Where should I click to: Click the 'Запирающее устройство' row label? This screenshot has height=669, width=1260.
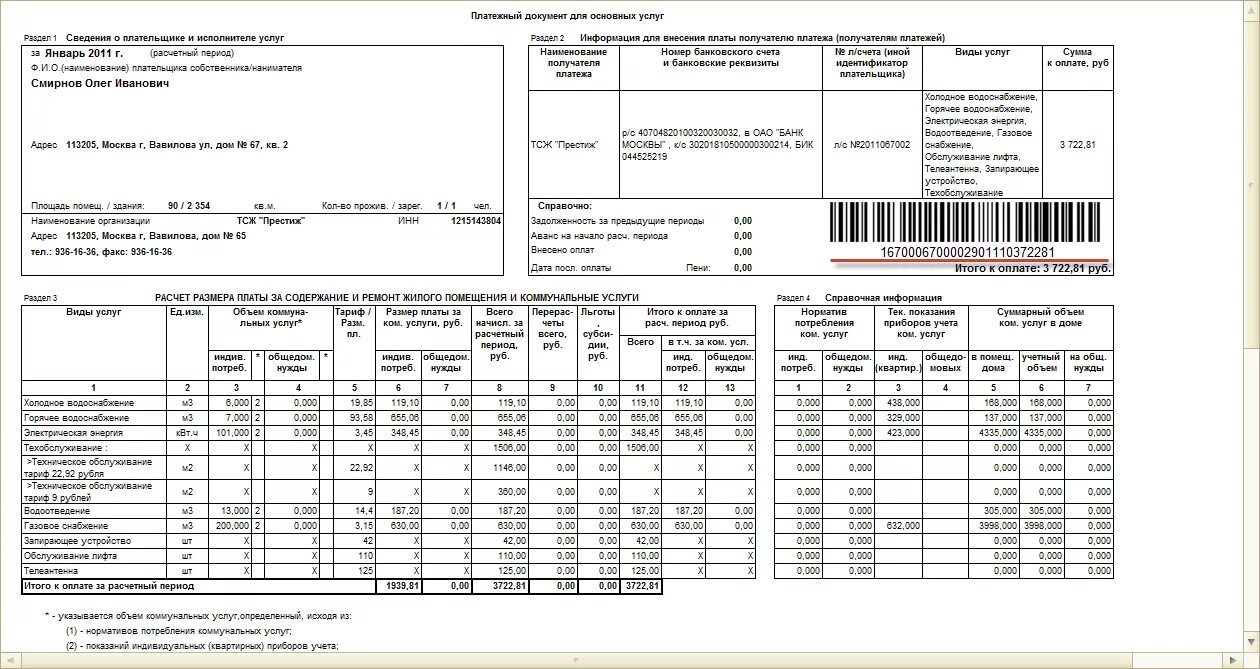tap(76, 541)
